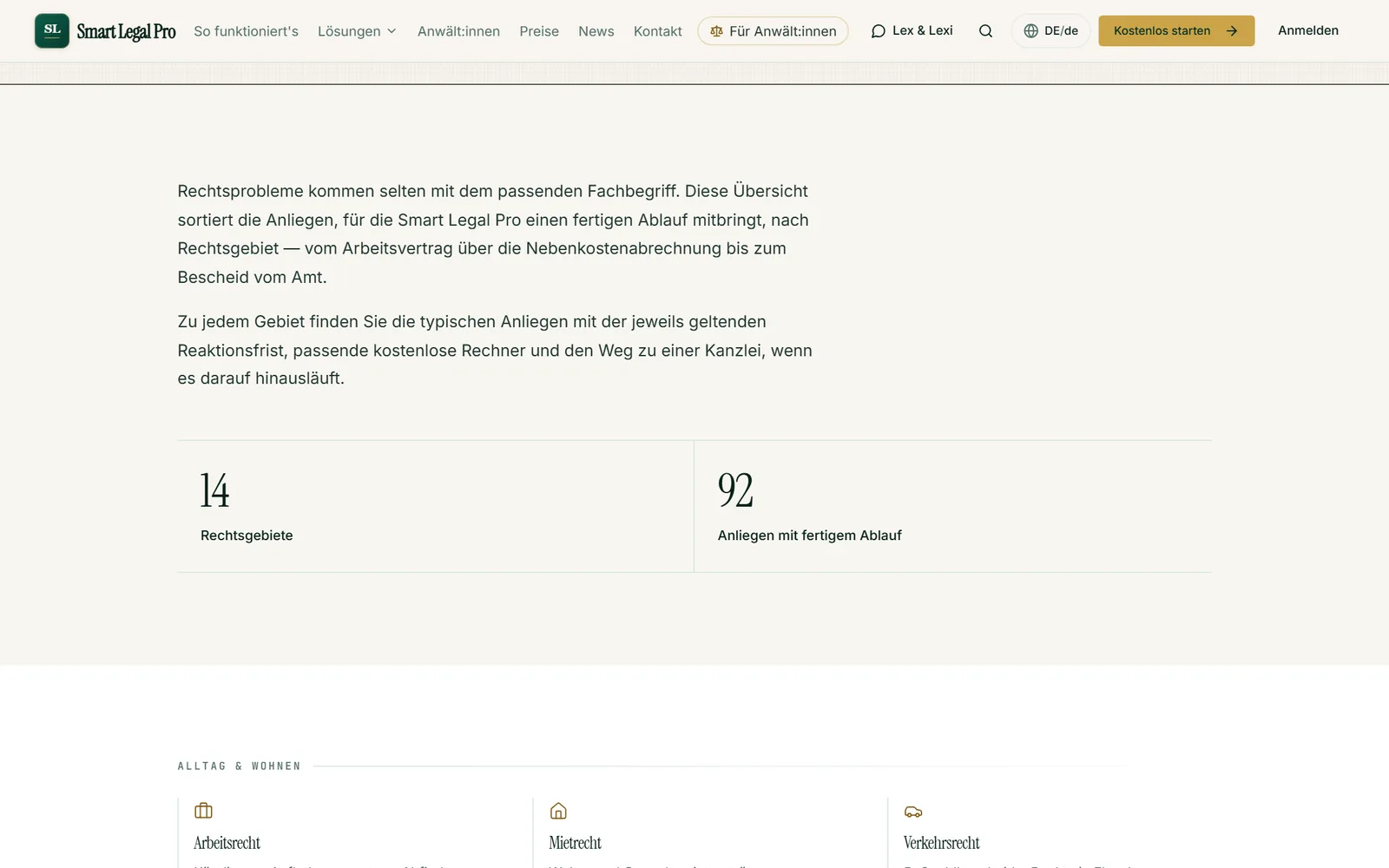Open the Arbeitsrecht card title
The height and width of the screenshot is (868, 1389).
227,843
